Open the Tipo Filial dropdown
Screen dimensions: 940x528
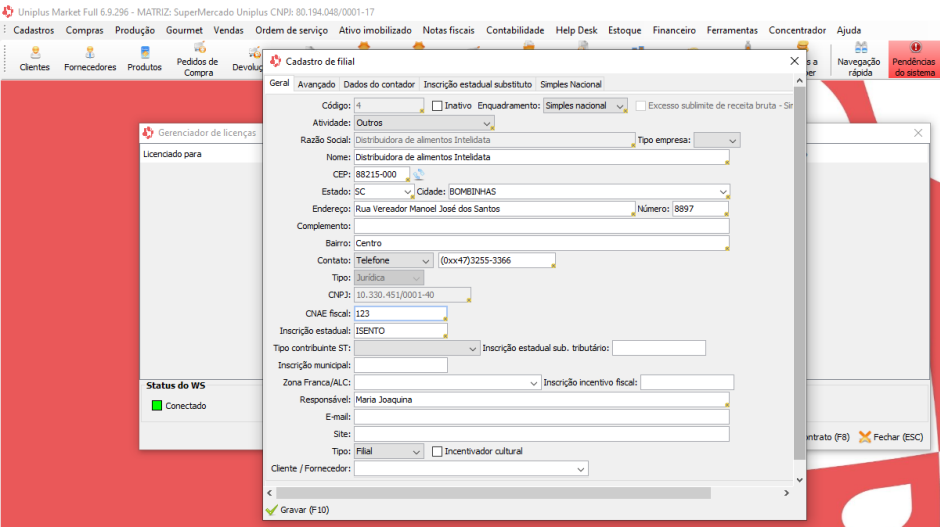(416, 451)
